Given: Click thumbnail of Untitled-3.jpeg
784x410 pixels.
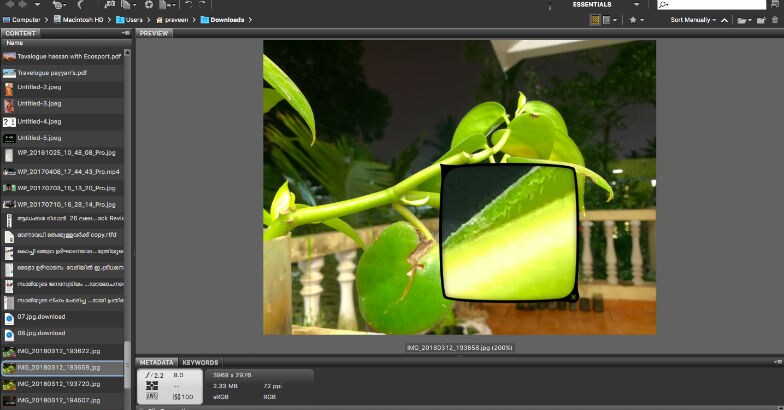Looking at the screenshot, I should point(9,106).
